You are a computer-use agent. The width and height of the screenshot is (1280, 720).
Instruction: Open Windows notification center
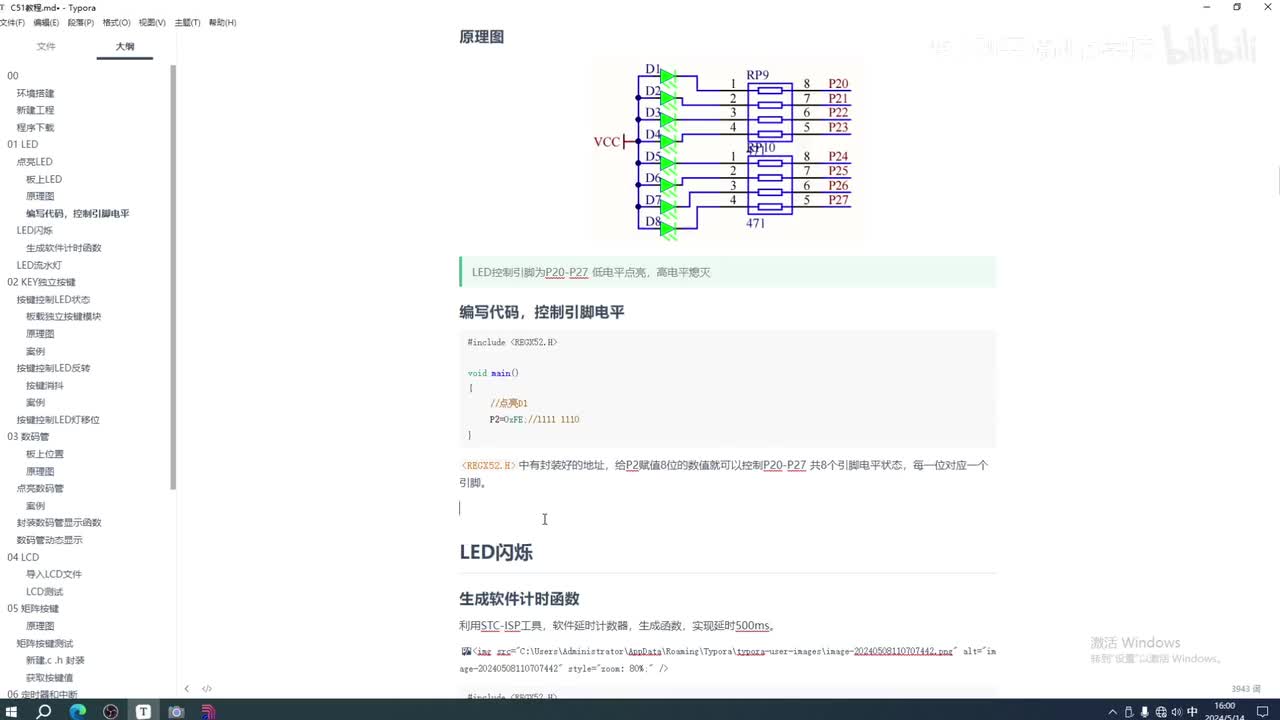pos(1264,712)
